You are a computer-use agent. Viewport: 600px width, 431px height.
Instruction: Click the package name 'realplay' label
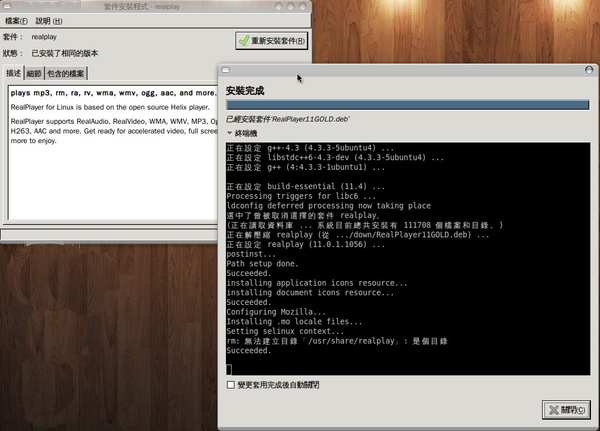[44, 37]
